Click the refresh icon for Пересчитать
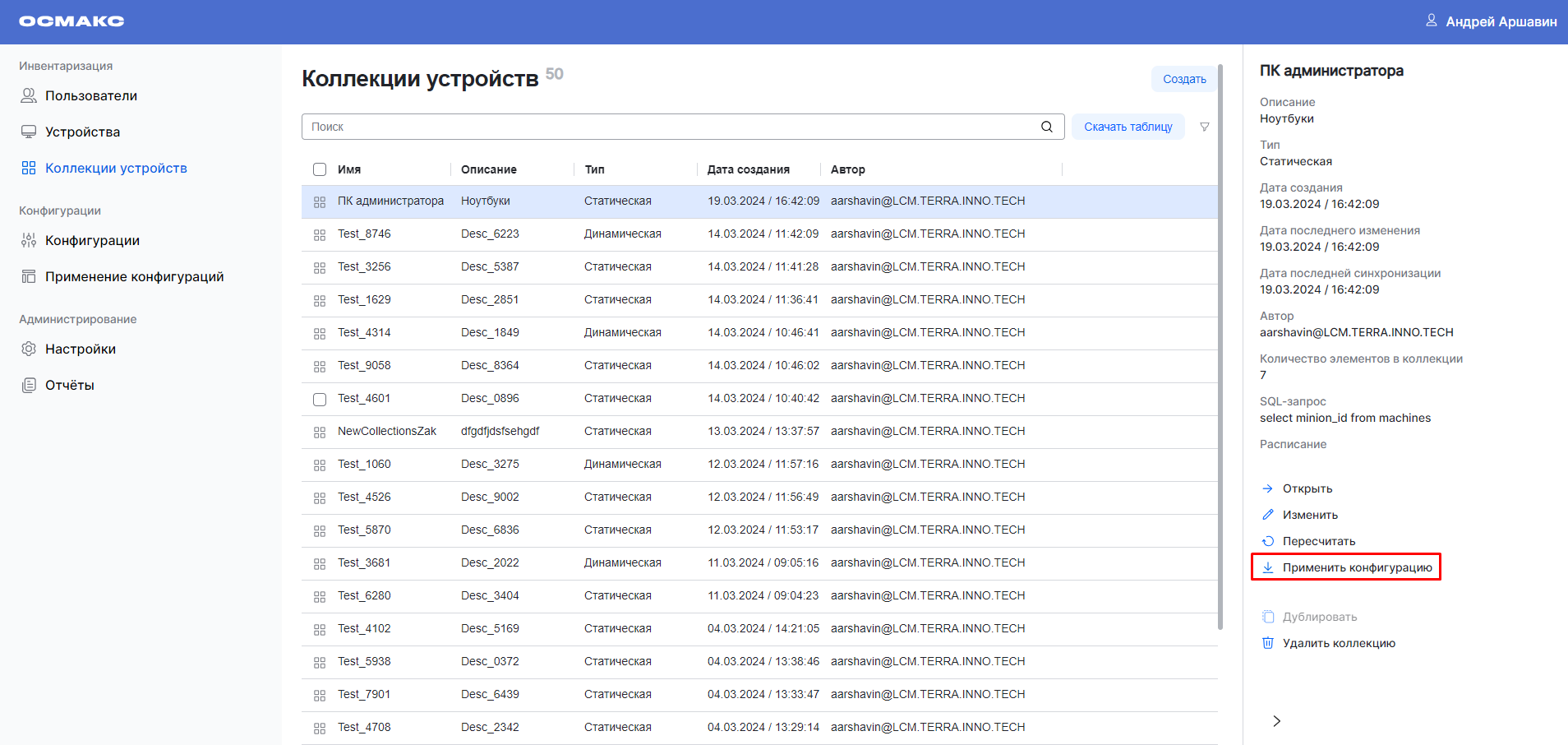 [x=1268, y=541]
